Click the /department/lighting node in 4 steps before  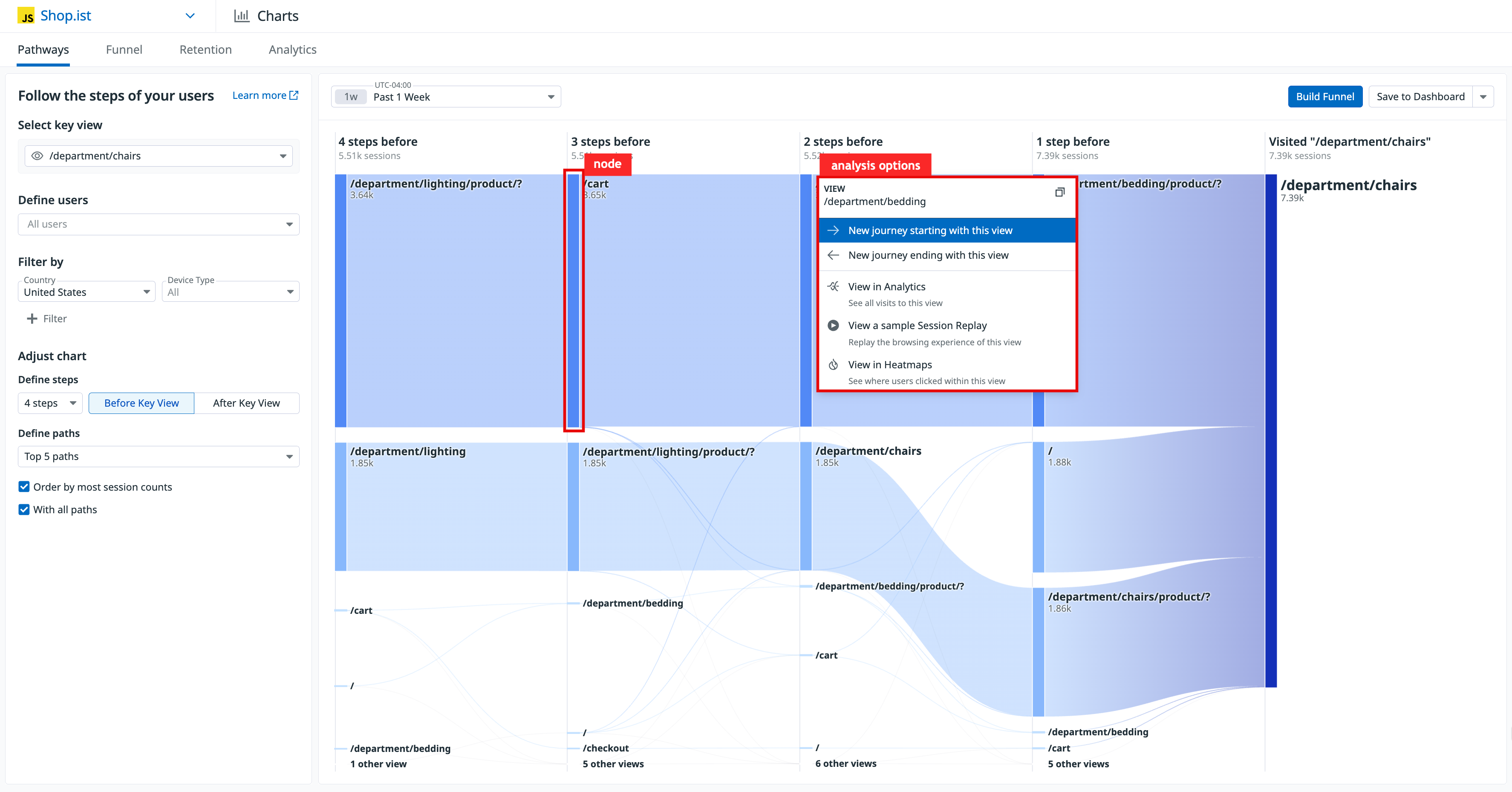pos(340,506)
